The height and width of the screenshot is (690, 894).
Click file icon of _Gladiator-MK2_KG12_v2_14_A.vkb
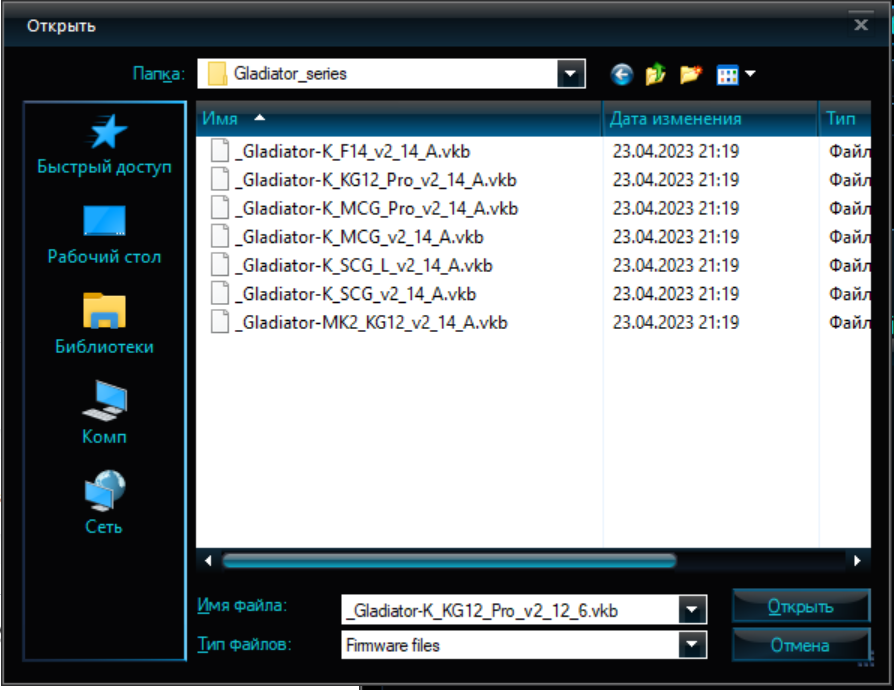220,322
